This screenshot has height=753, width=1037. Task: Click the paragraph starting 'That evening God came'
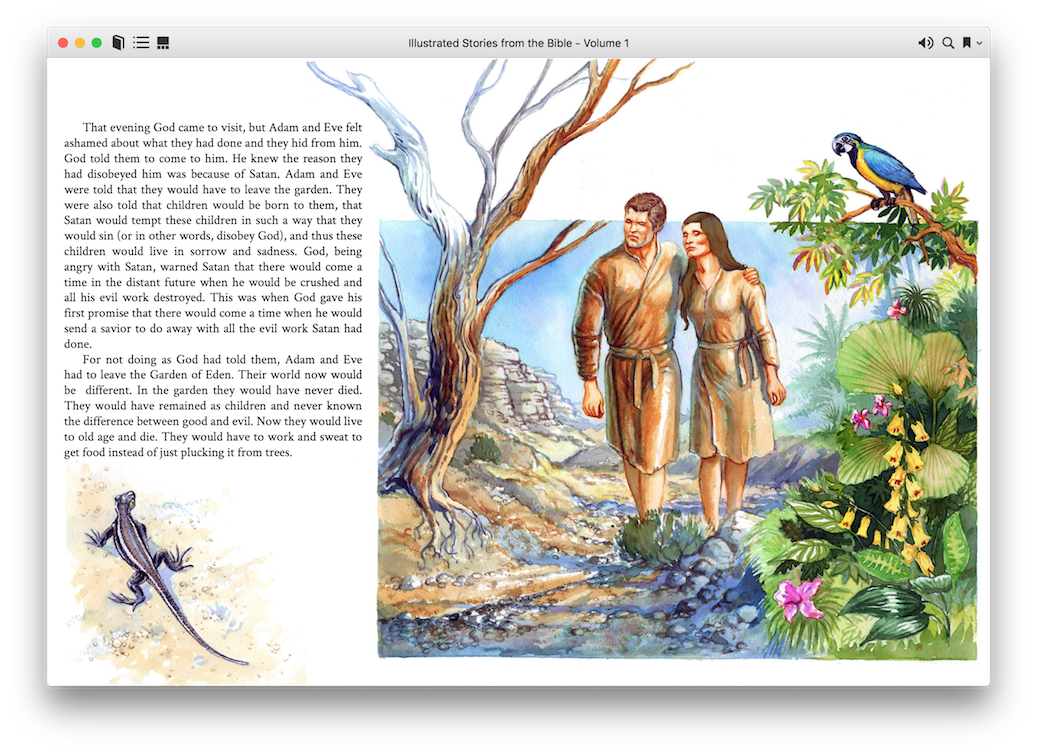(x=213, y=235)
